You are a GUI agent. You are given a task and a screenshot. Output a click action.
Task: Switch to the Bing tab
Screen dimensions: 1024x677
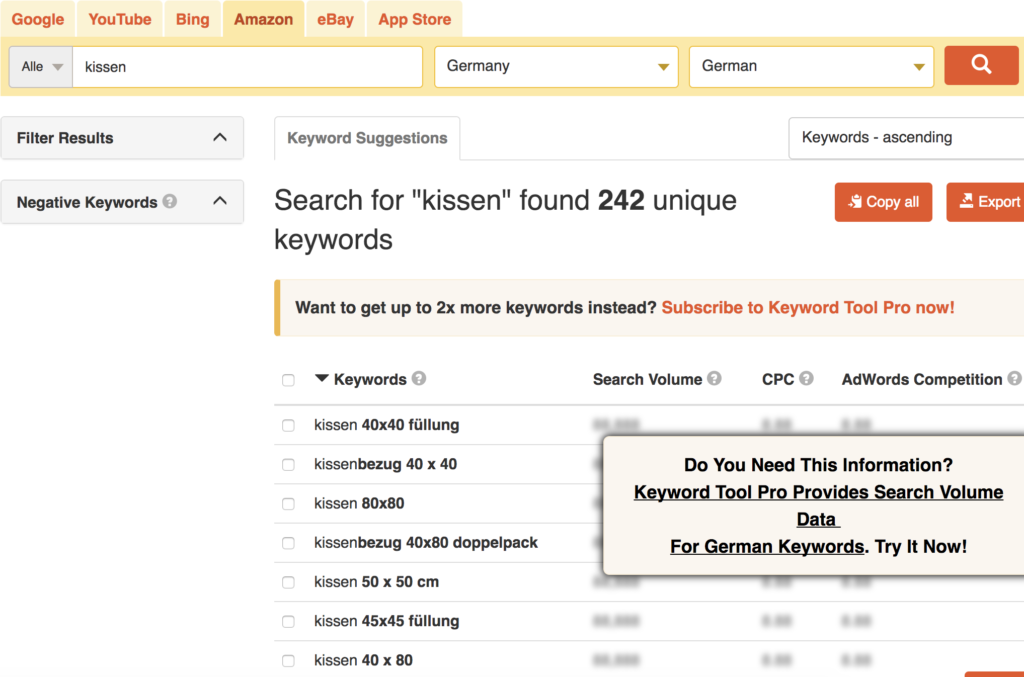193,20
